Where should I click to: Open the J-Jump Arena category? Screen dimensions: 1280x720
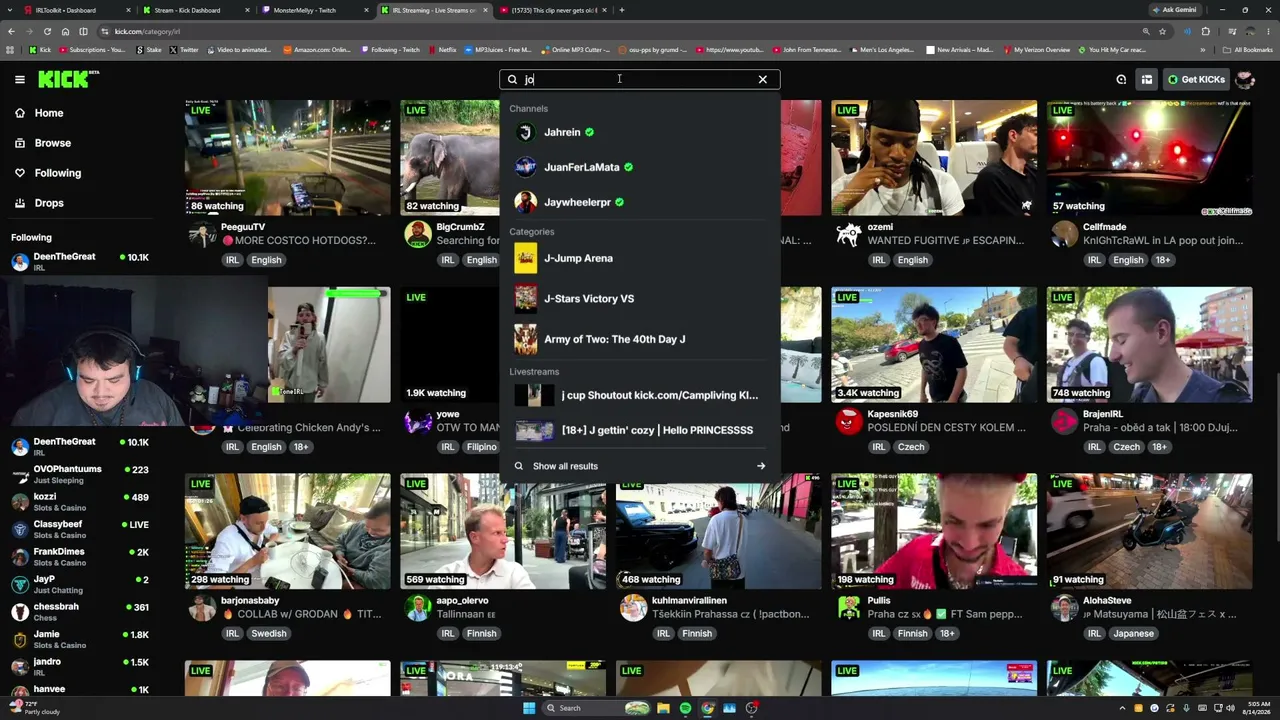pyautogui.click(x=640, y=258)
